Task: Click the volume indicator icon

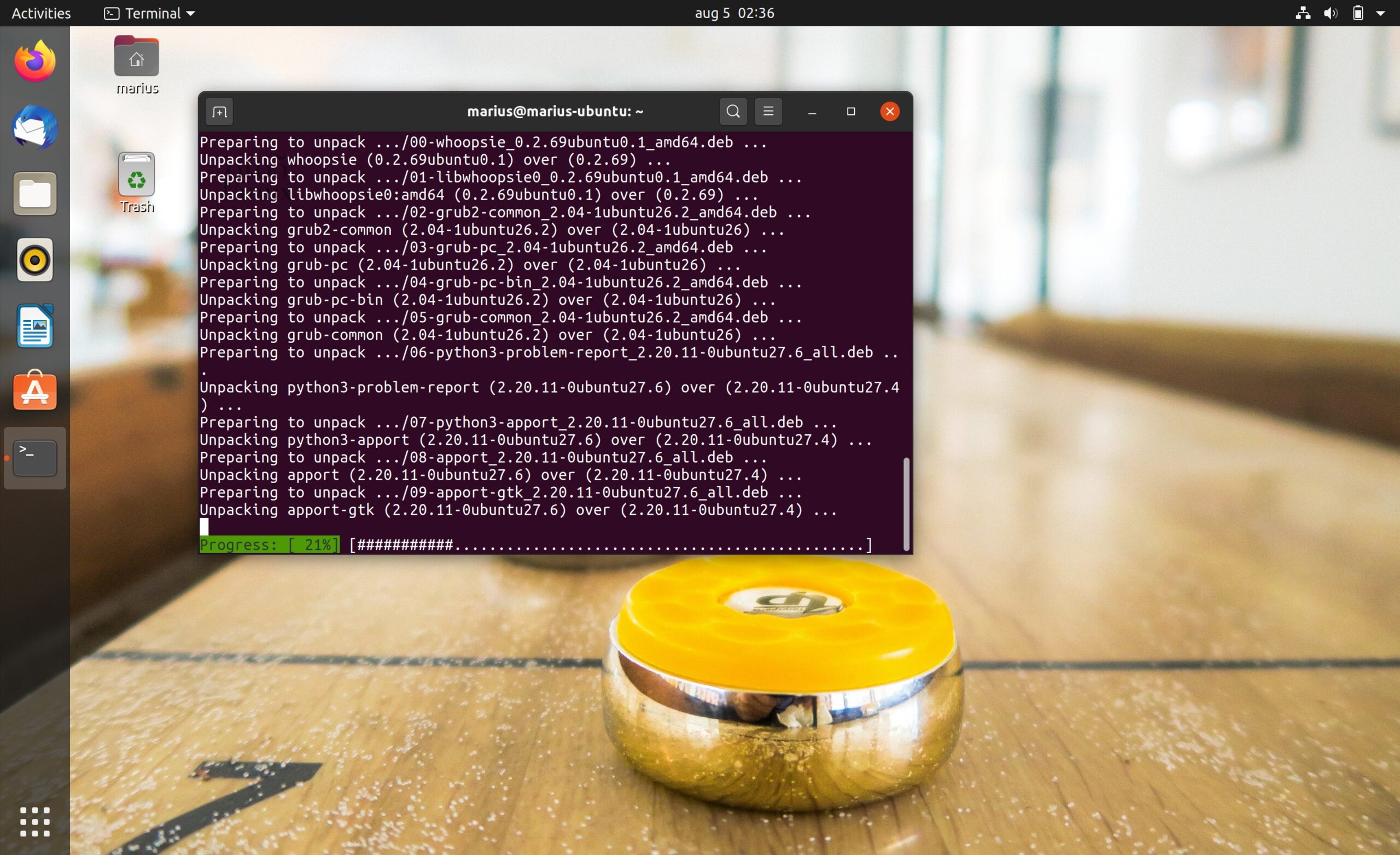Action: 1330,13
